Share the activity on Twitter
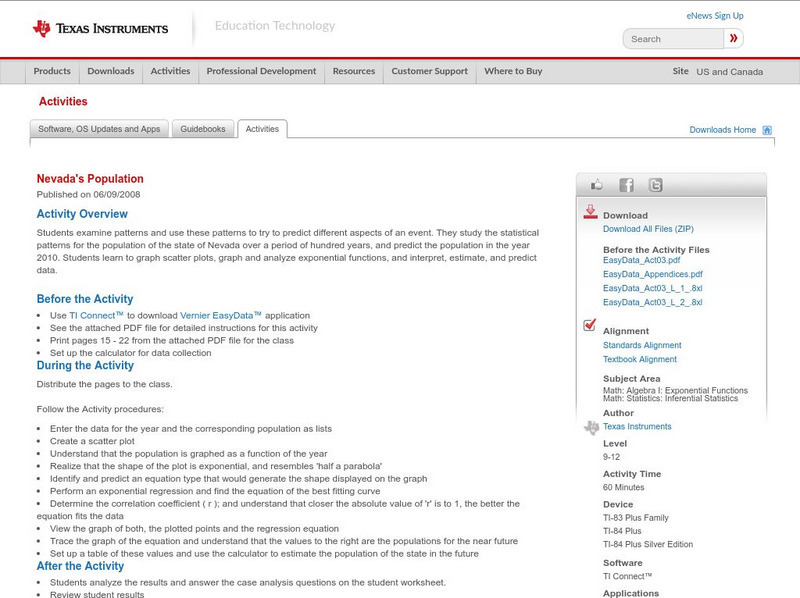Image resolution: width=800 pixels, height=598 pixels. pyautogui.click(x=656, y=185)
